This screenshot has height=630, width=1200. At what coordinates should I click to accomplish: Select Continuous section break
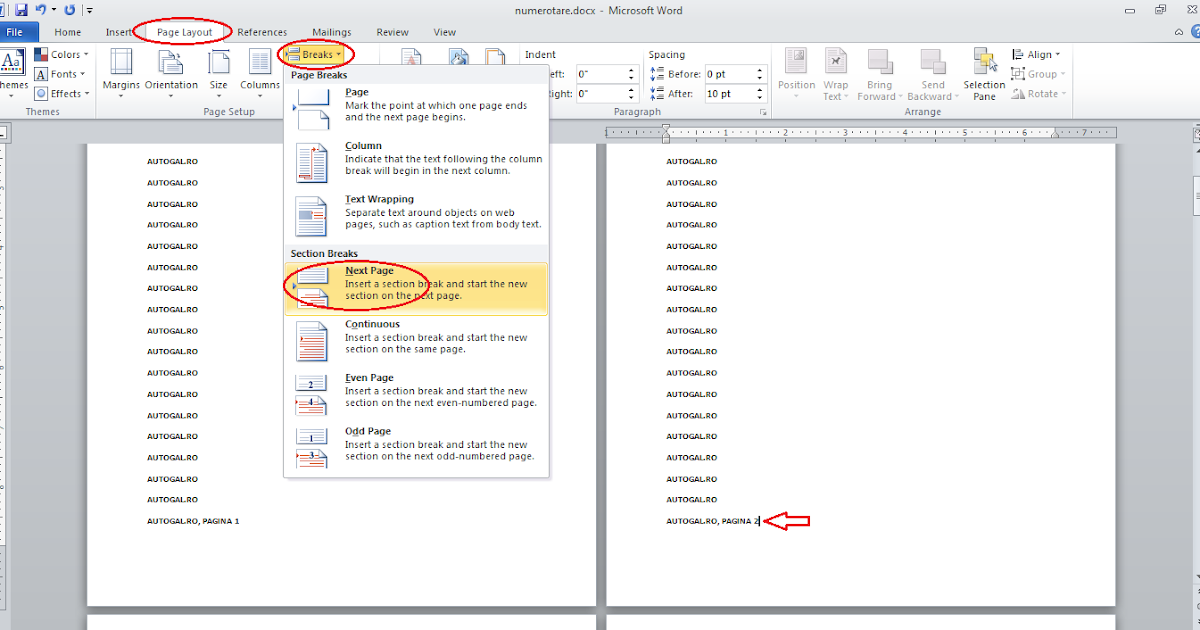416,340
